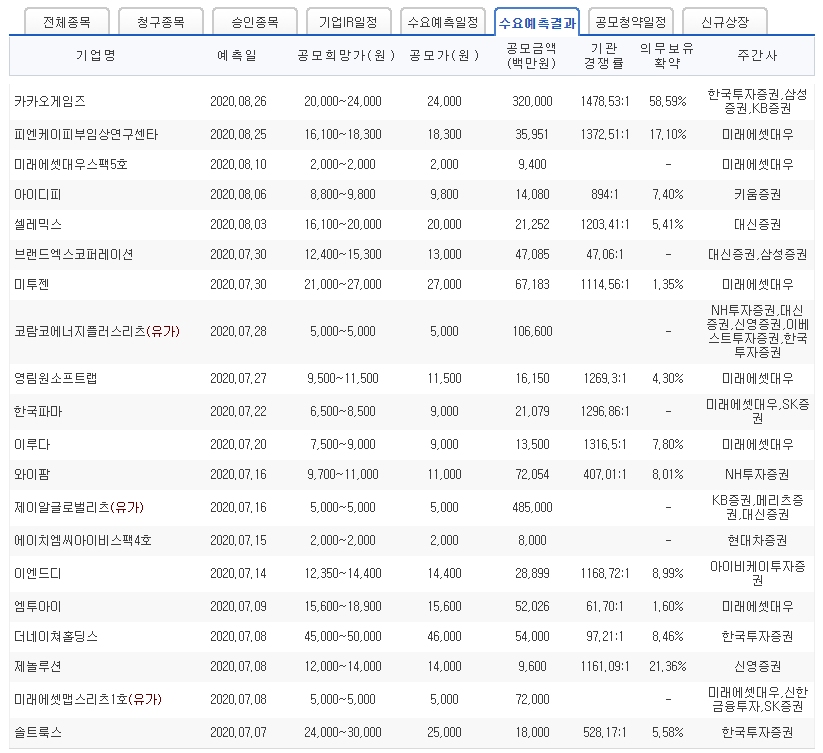Select 브랜드엑스코퍼레이션 row name
The width and height of the screenshot is (823, 753).
click(x=73, y=254)
